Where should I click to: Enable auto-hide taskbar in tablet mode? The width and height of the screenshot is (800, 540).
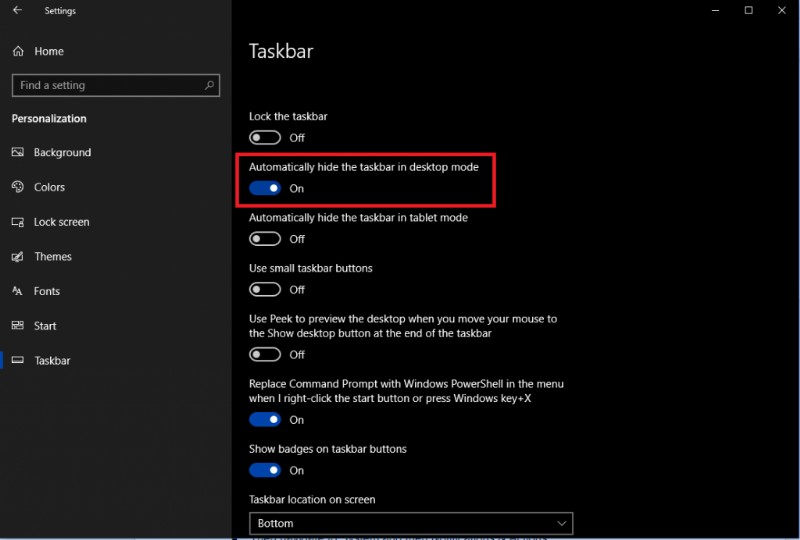[x=265, y=239]
